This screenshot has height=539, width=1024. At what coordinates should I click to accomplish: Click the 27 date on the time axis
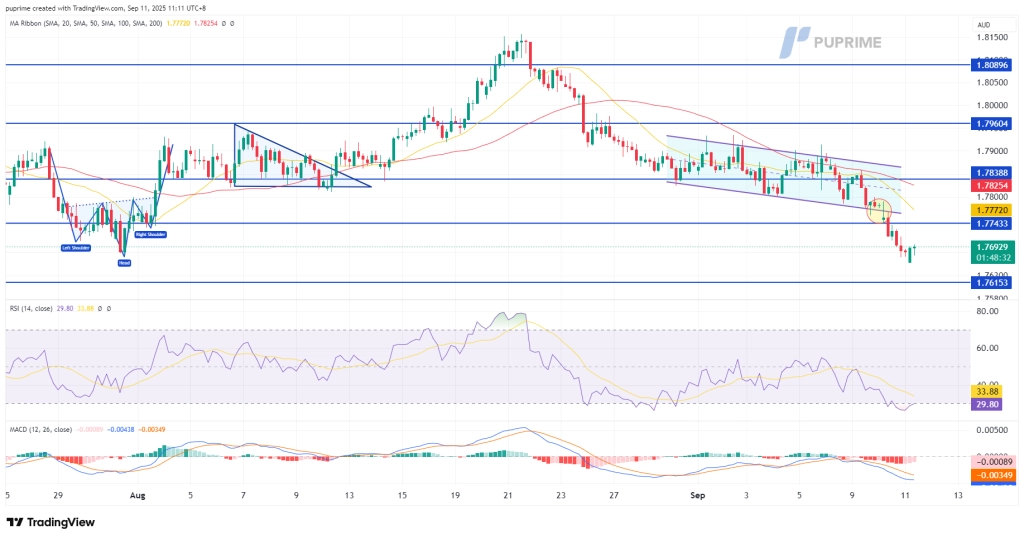614,496
